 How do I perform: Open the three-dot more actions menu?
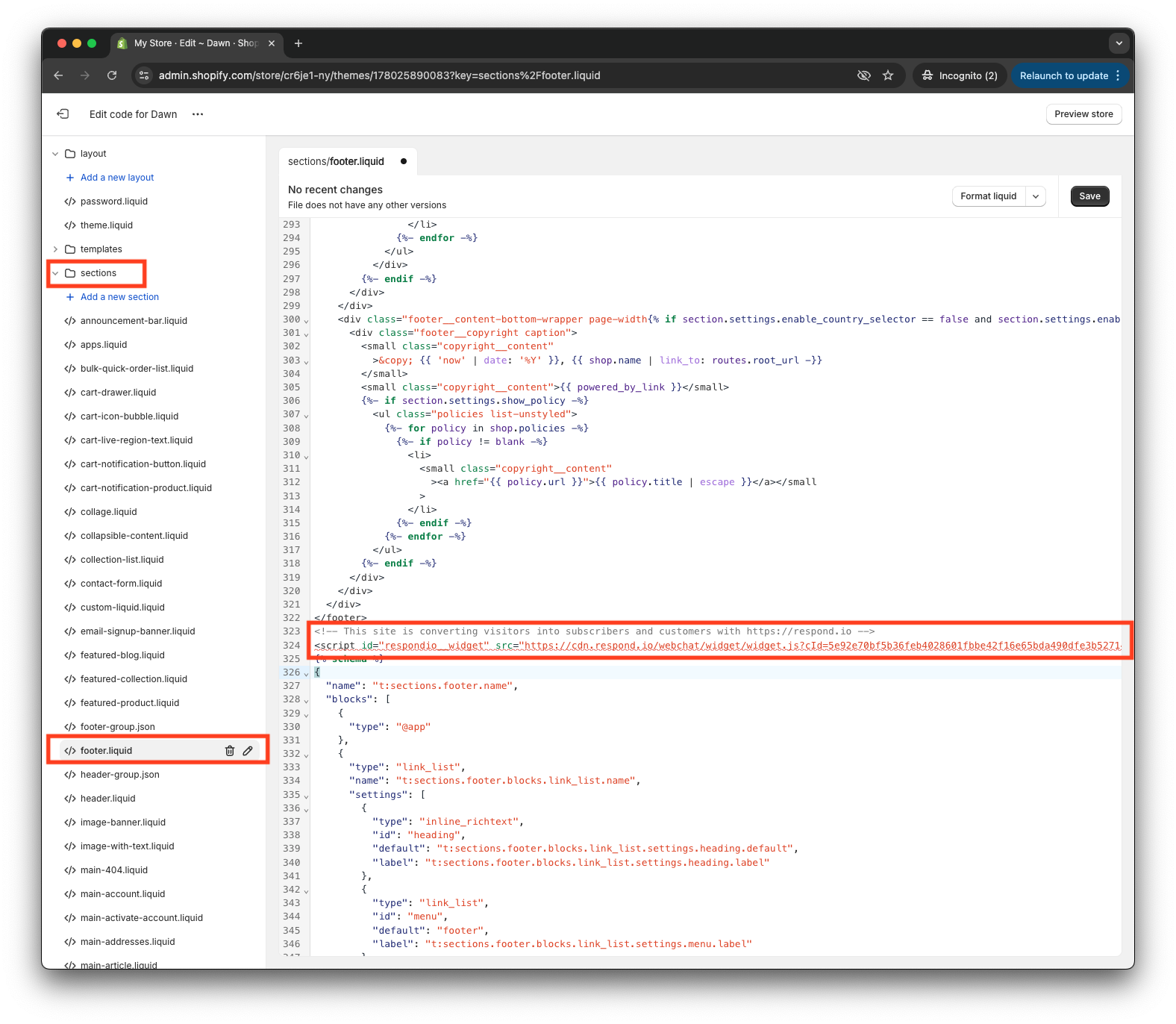pyautogui.click(x=198, y=114)
